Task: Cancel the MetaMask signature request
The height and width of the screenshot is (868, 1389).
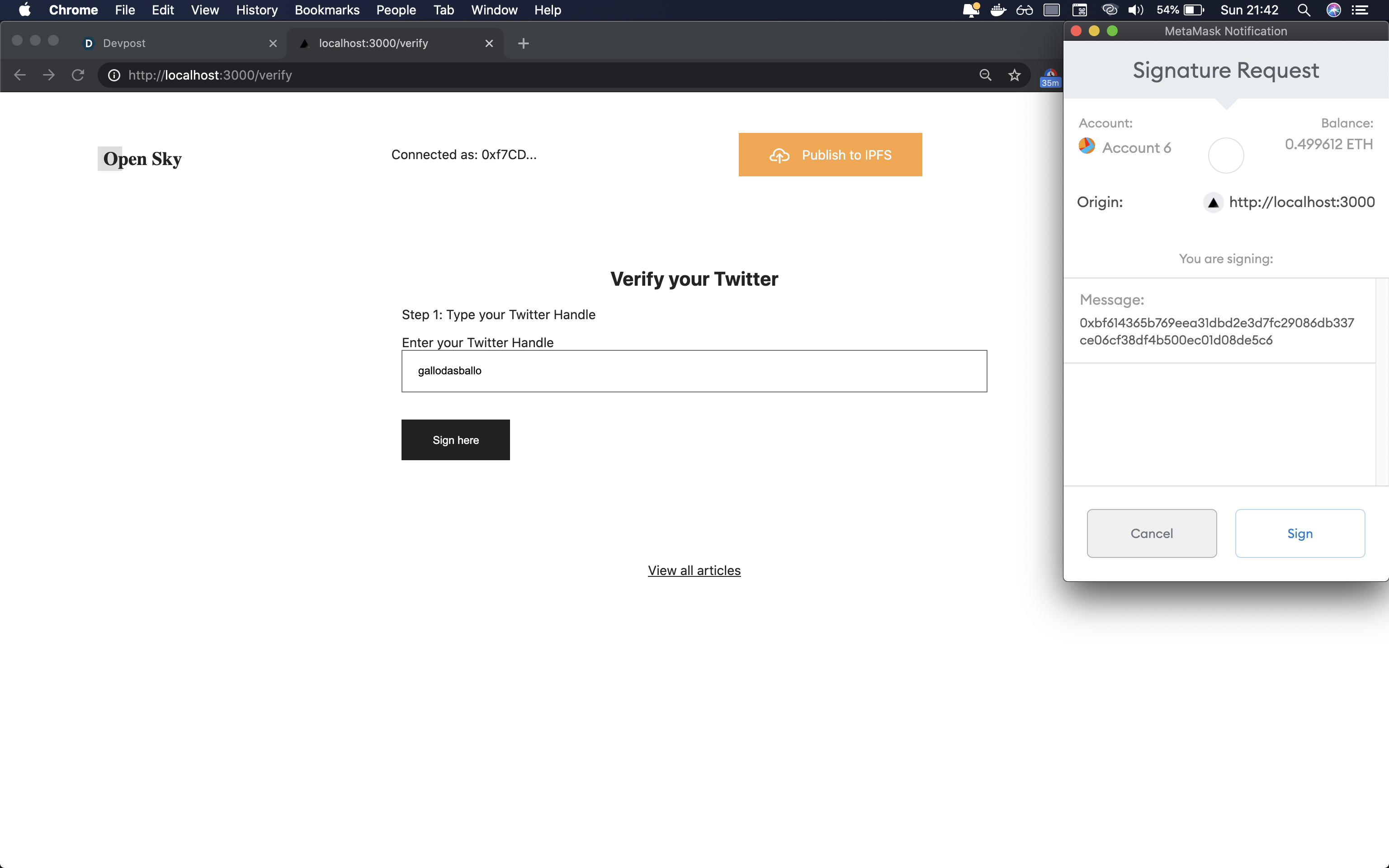Action: click(x=1151, y=533)
